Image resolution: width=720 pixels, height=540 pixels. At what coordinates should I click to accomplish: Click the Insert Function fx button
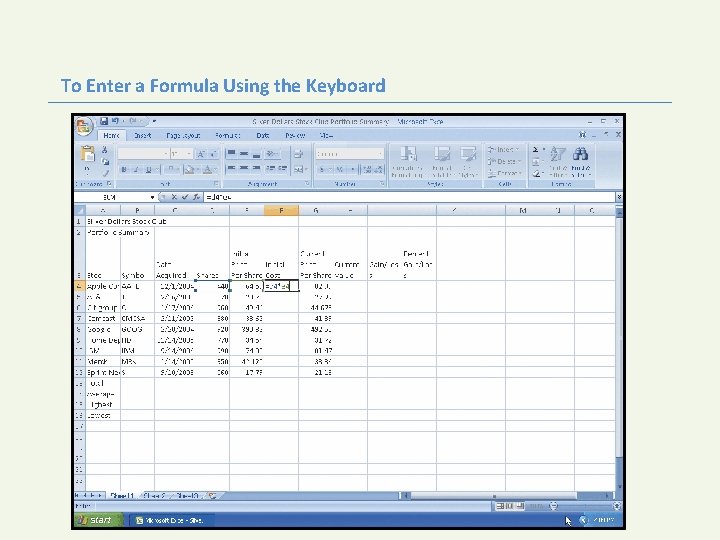click(196, 197)
